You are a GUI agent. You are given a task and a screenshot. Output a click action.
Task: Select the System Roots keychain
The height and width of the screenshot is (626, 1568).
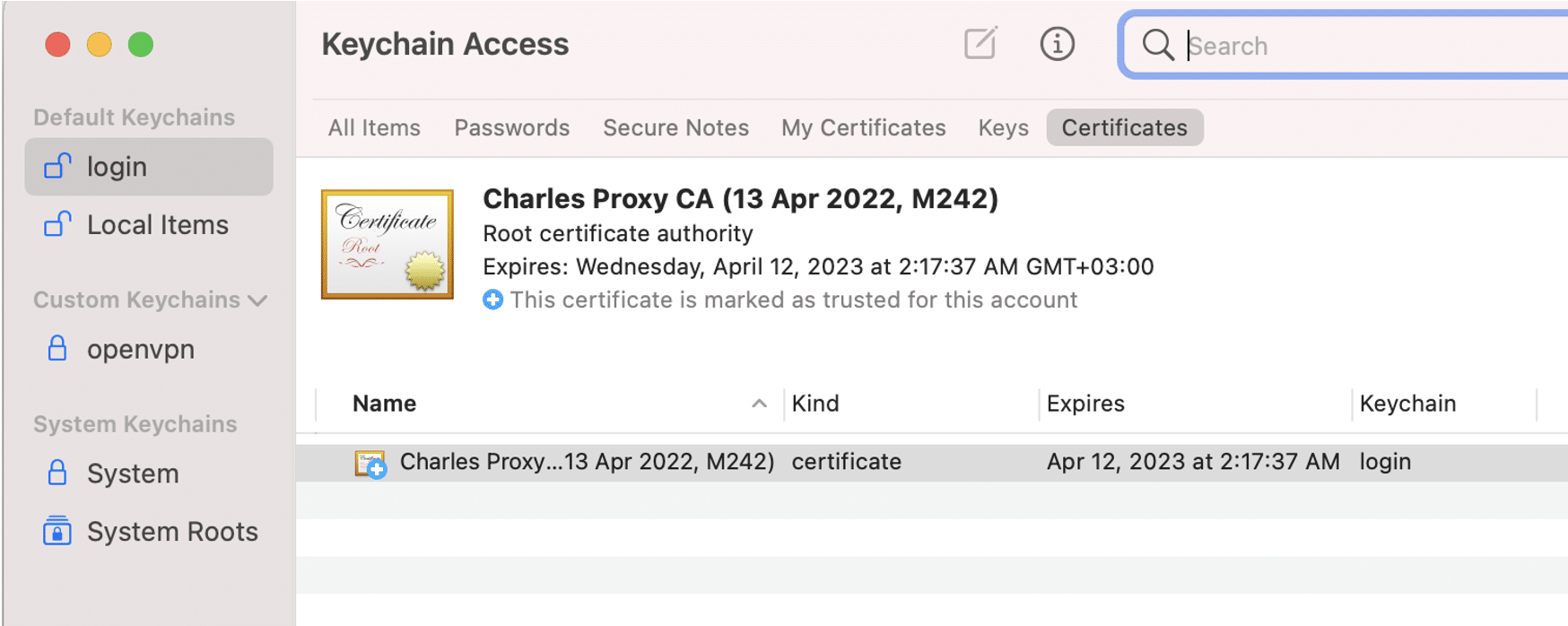[172, 531]
